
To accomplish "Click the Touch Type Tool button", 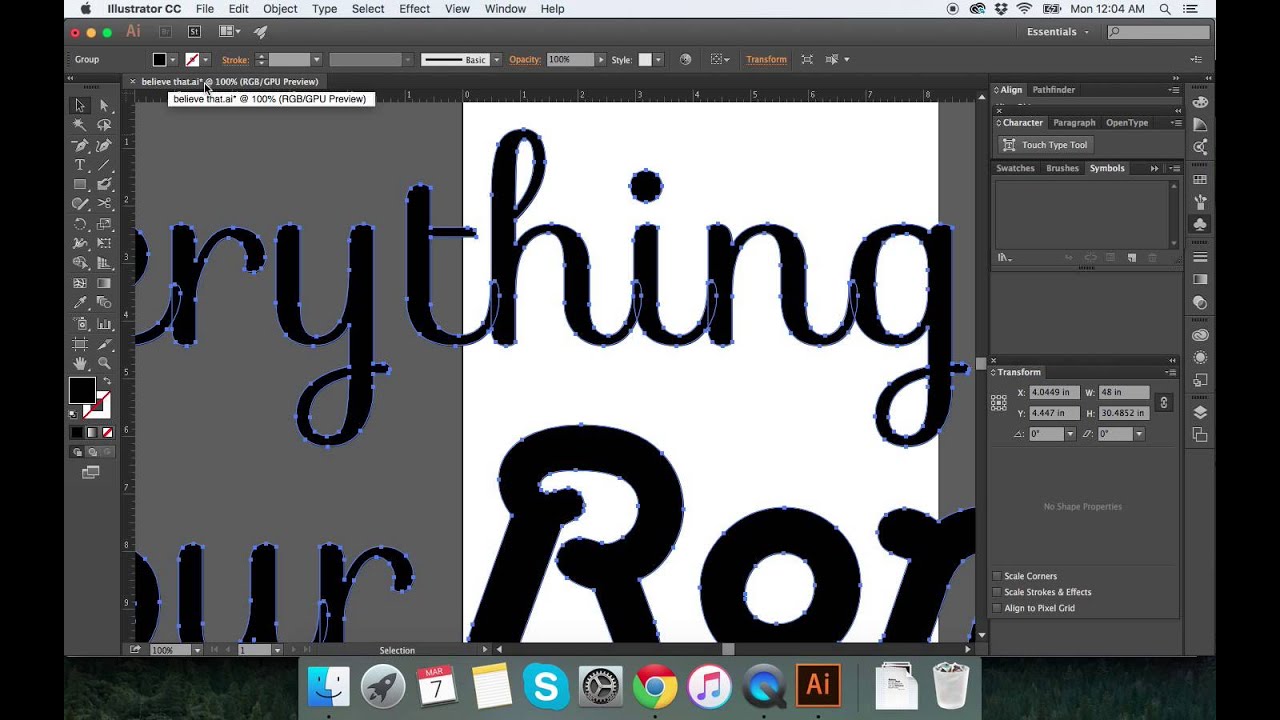I will pyautogui.click(x=1046, y=145).
